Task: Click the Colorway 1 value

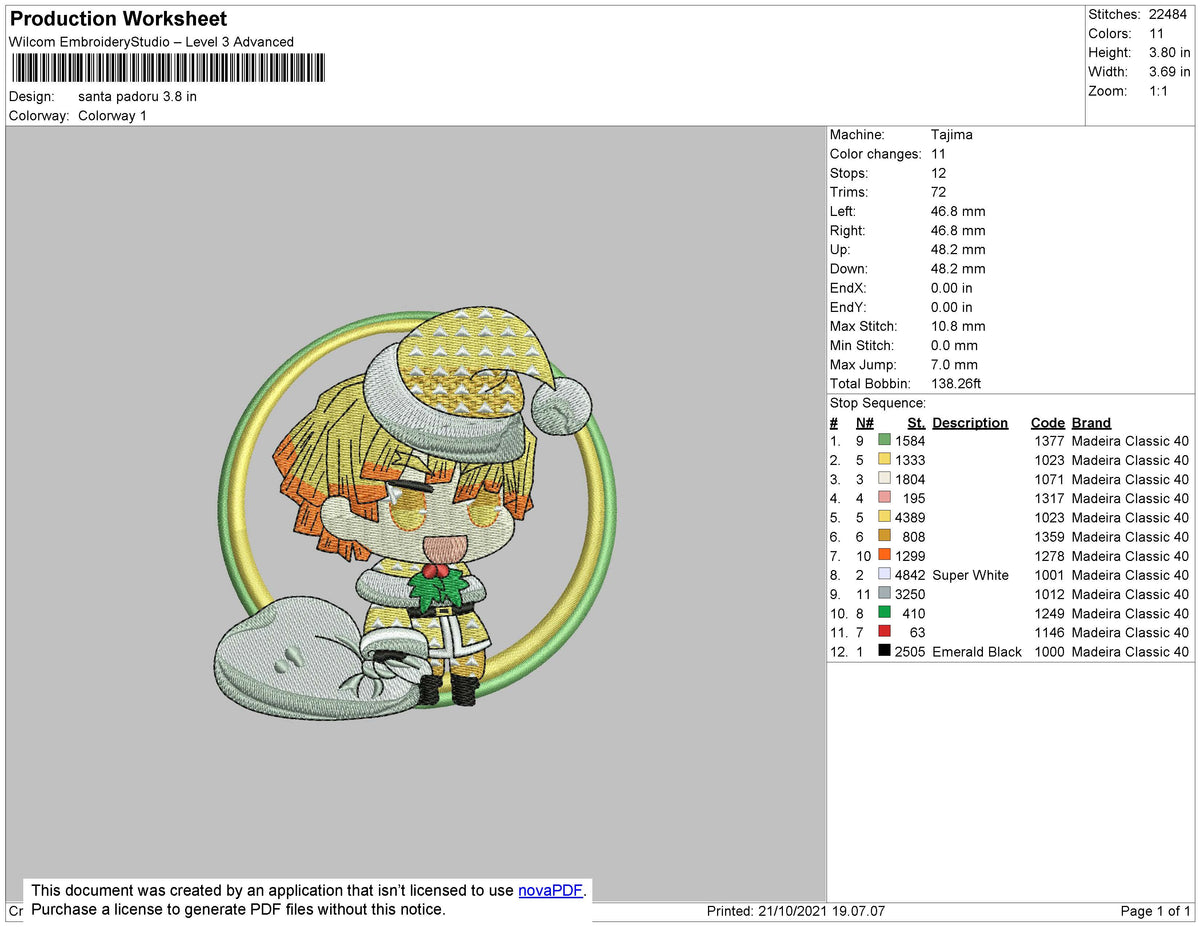Action: click(112, 115)
